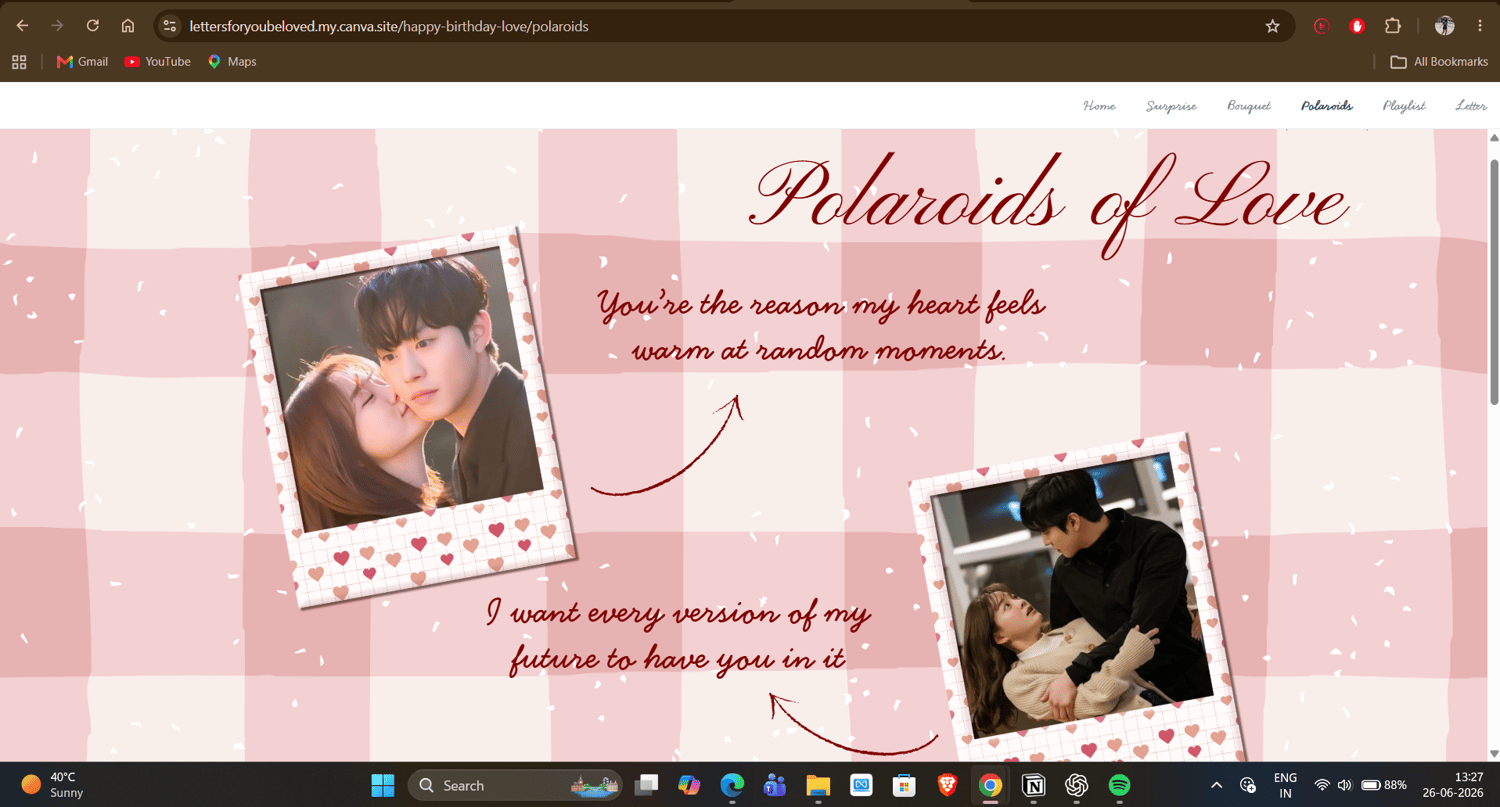Open Notion from the taskbar
Viewport: 1500px width, 807px height.
(x=1033, y=785)
